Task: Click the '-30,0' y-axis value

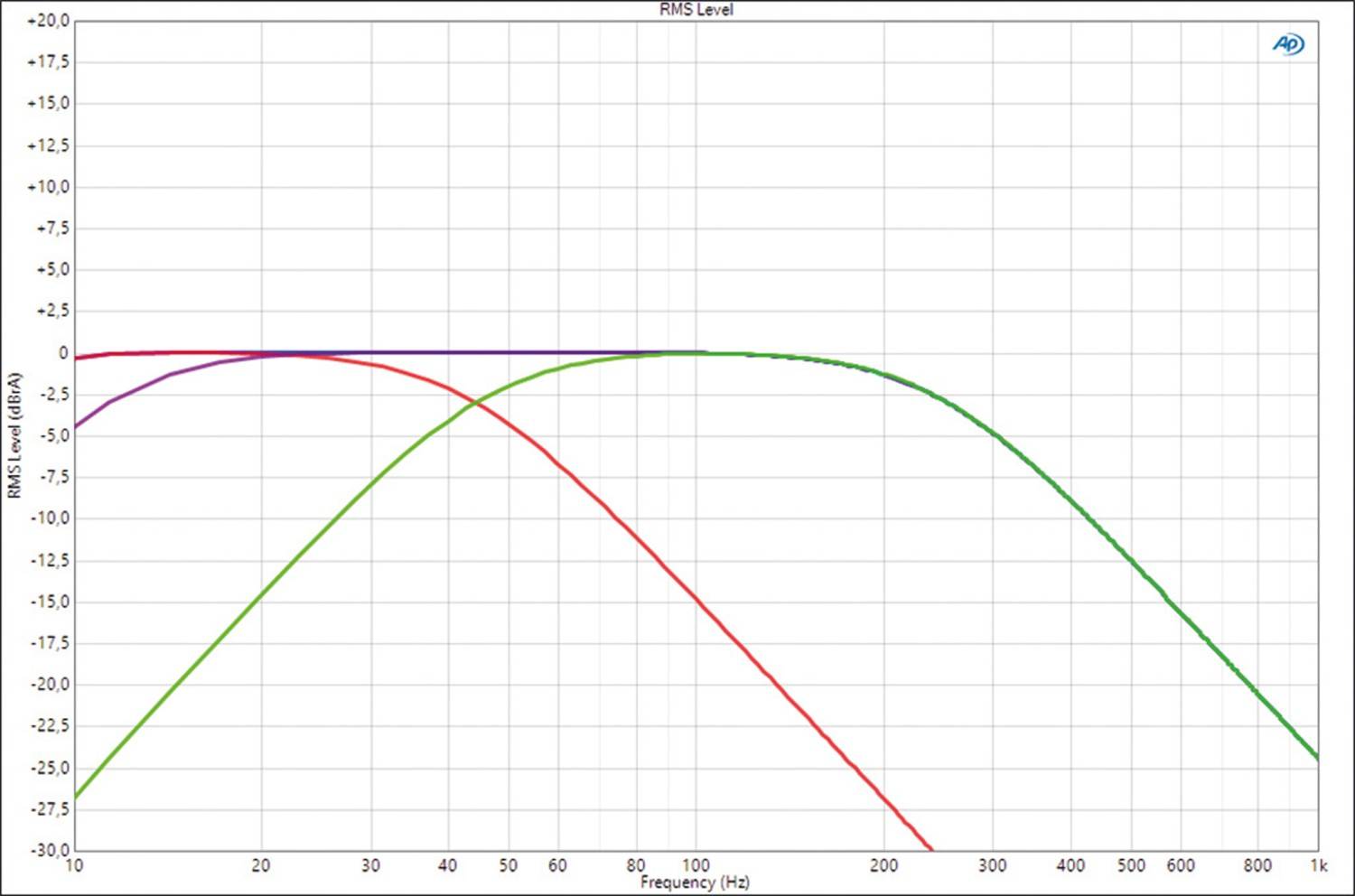Action: (50, 850)
